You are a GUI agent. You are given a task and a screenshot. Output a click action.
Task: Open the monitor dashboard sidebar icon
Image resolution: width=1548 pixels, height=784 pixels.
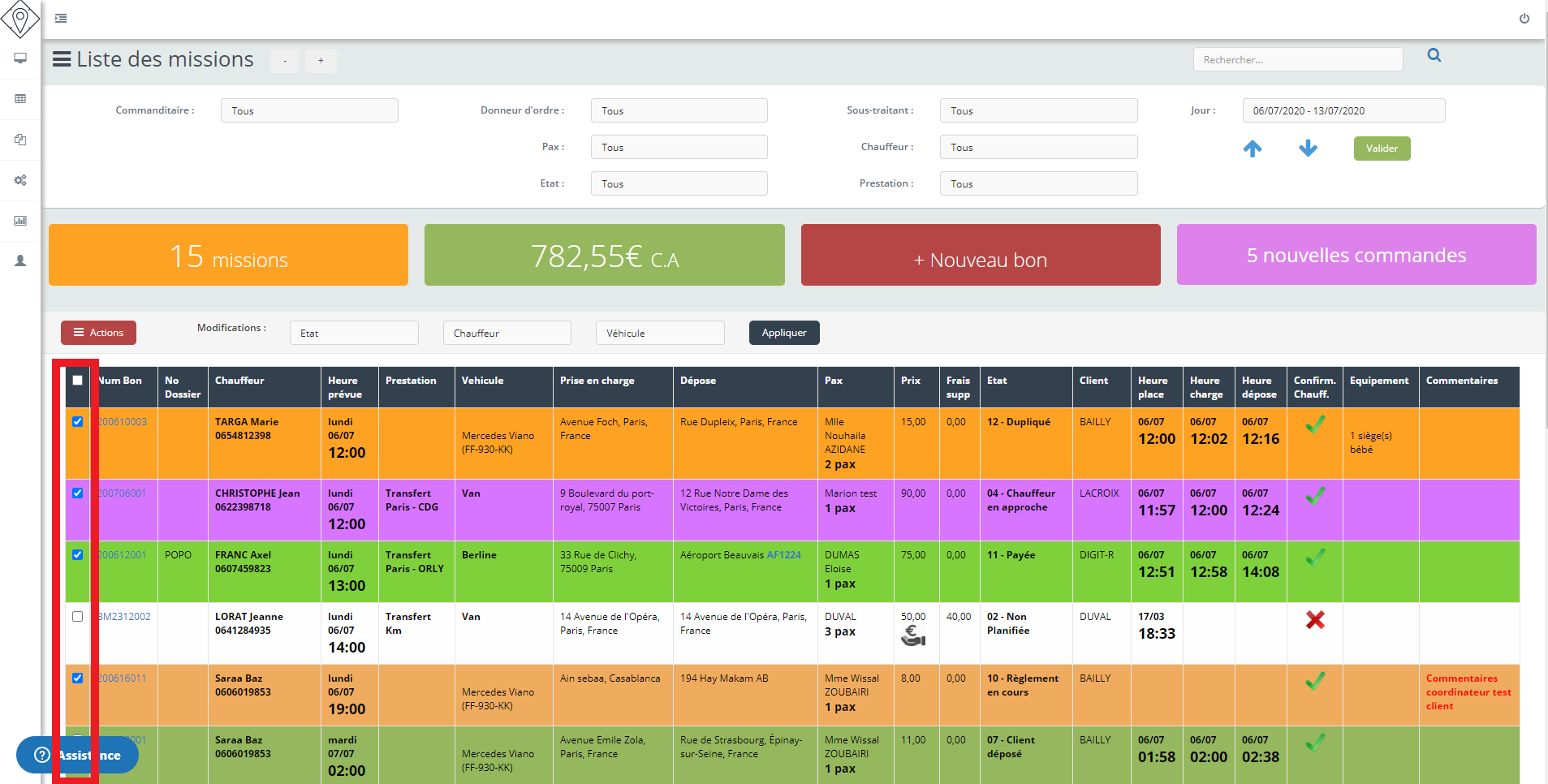(20, 58)
